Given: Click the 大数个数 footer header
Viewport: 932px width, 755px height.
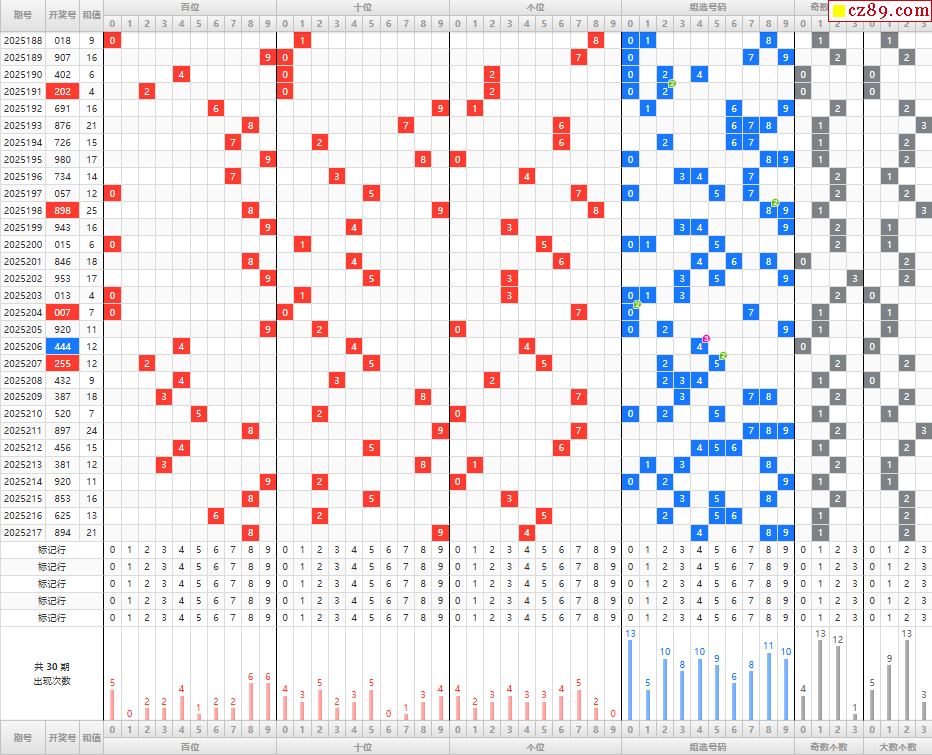Looking at the screenshot, I should tap(898, 747).
